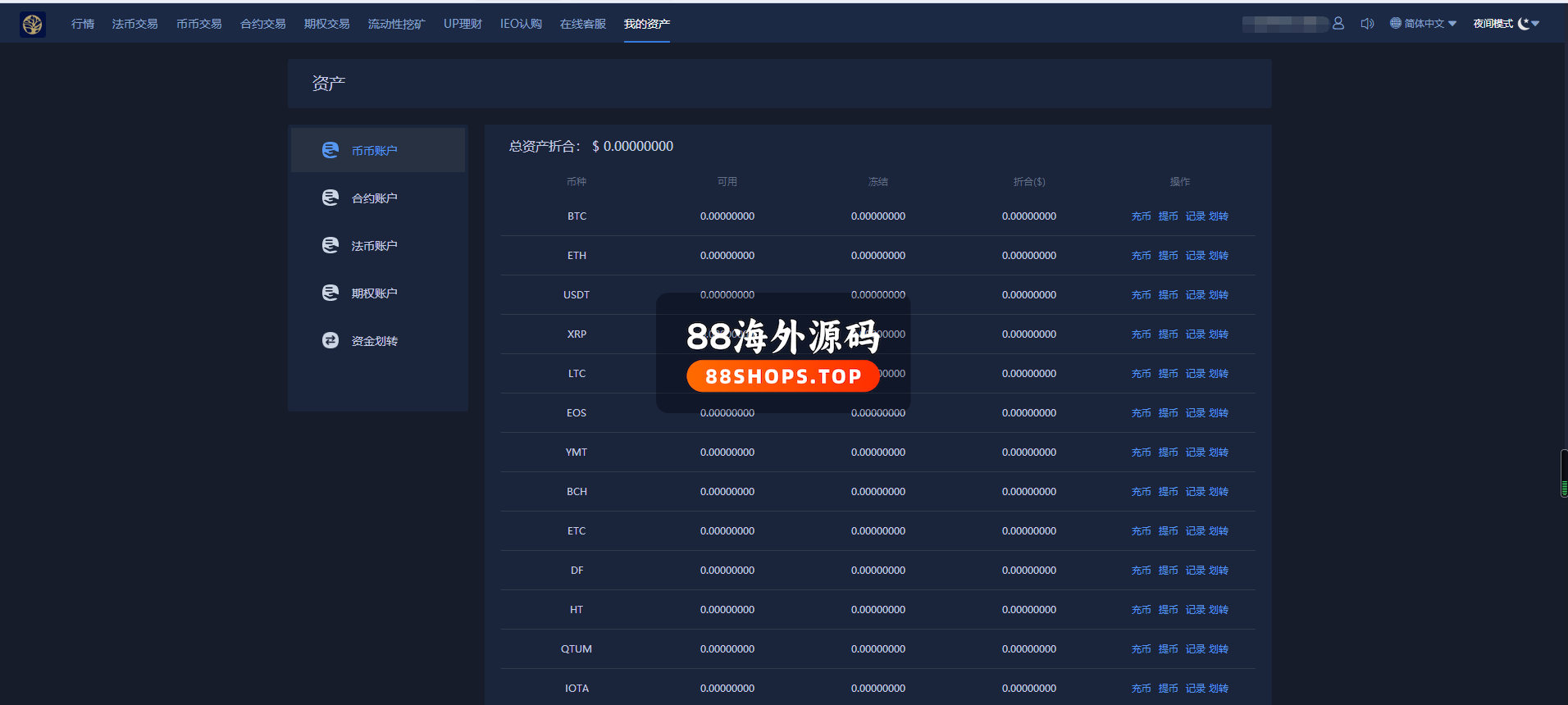Click 划转 transfer link for EOS
This screenshot has height=705, width=1568.
point(1219,413)
